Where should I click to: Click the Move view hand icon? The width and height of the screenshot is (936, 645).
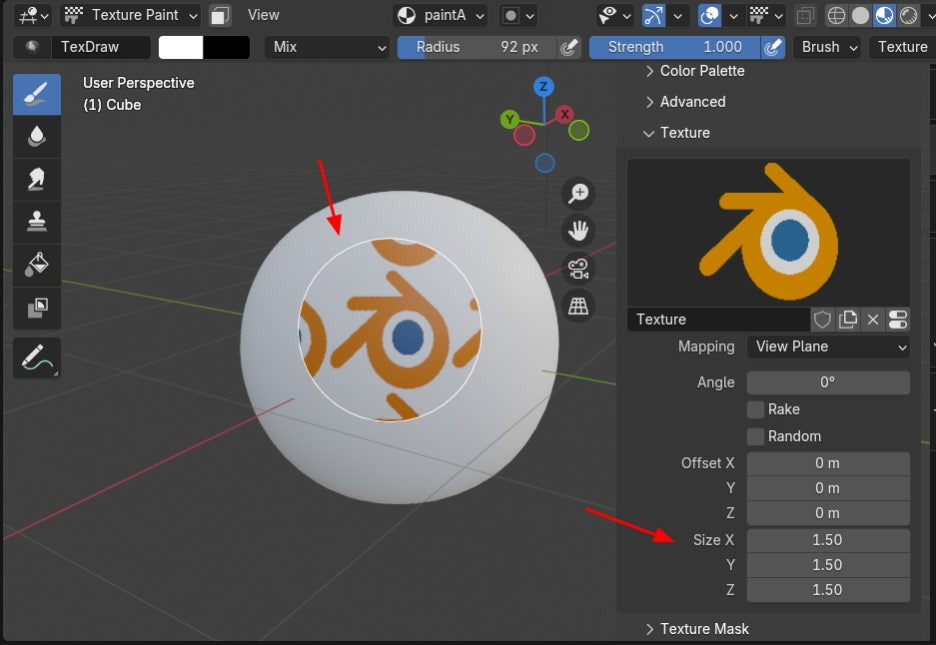(578, 231)
